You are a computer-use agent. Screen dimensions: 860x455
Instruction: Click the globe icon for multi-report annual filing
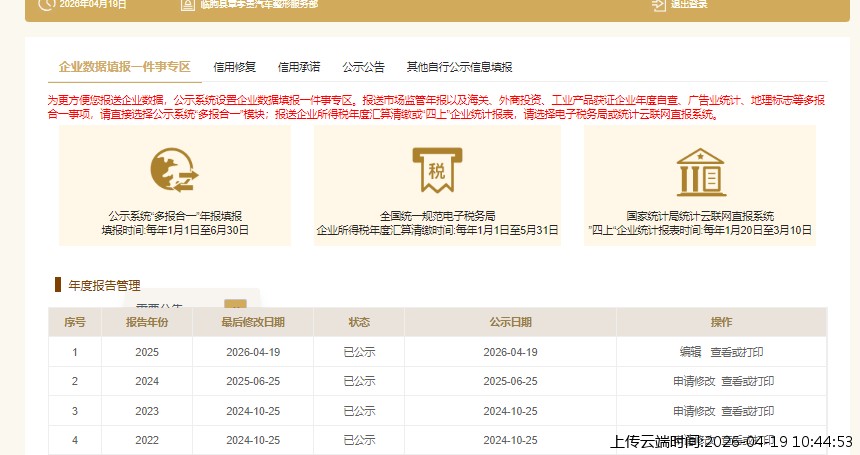(174, 170)
